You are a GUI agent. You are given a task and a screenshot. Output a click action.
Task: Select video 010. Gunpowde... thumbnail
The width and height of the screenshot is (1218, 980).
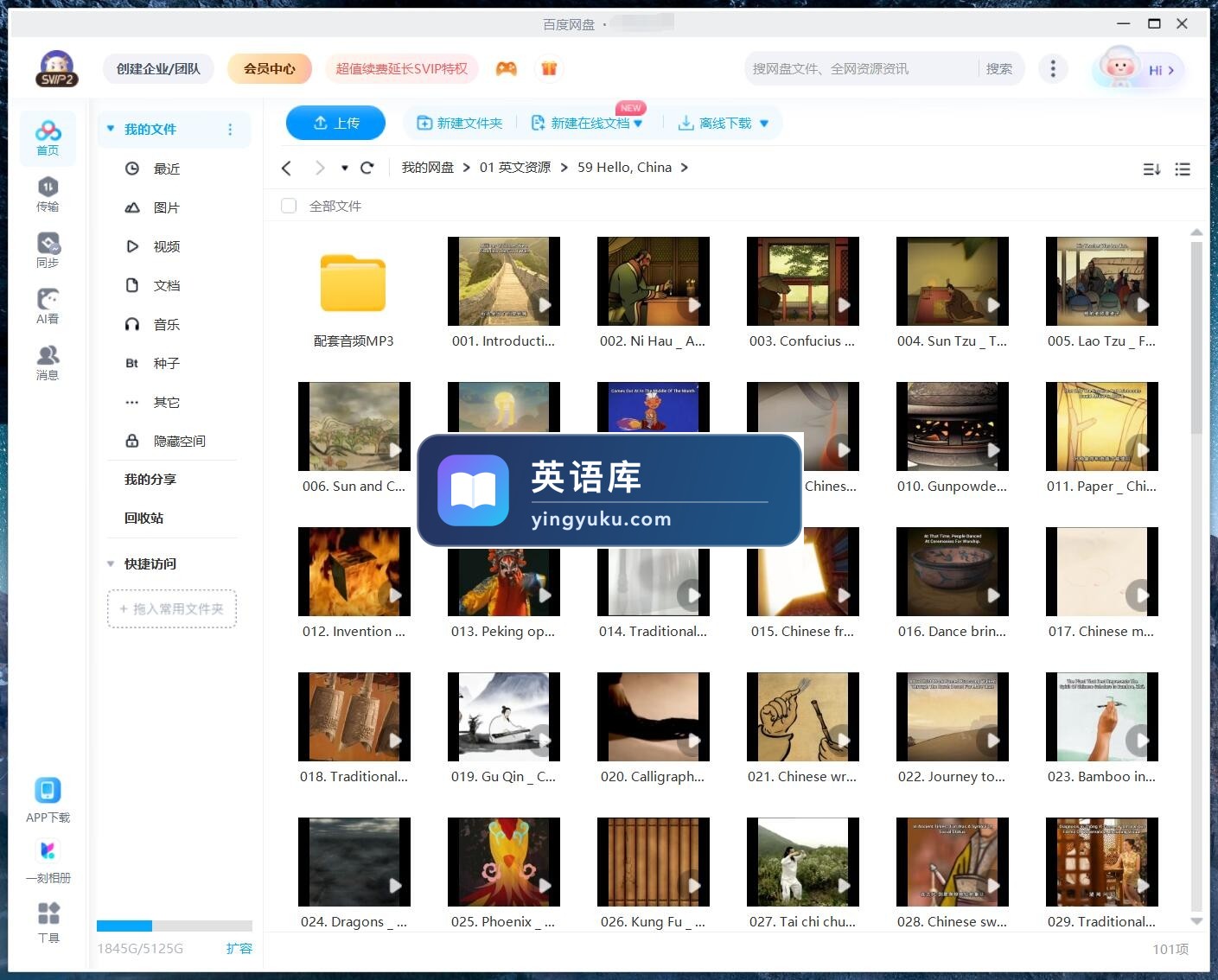pos(953,426)
